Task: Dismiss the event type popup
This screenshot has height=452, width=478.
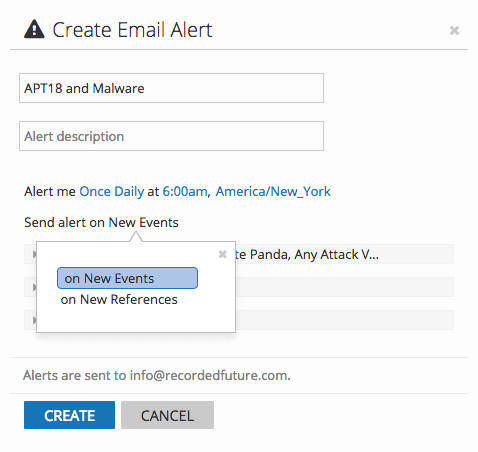Action: [x=222, y=255]
